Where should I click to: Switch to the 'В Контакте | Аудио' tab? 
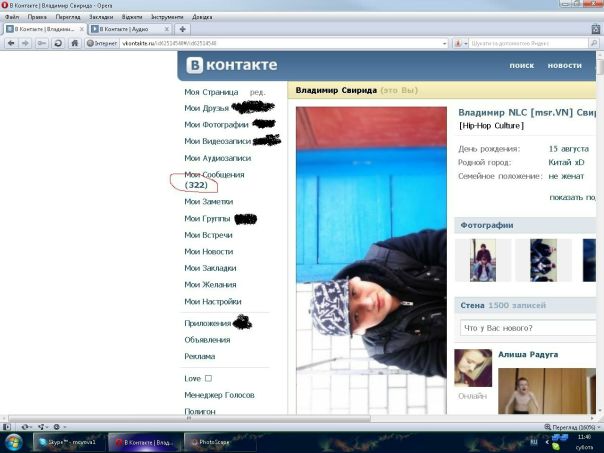pos(130,29)
